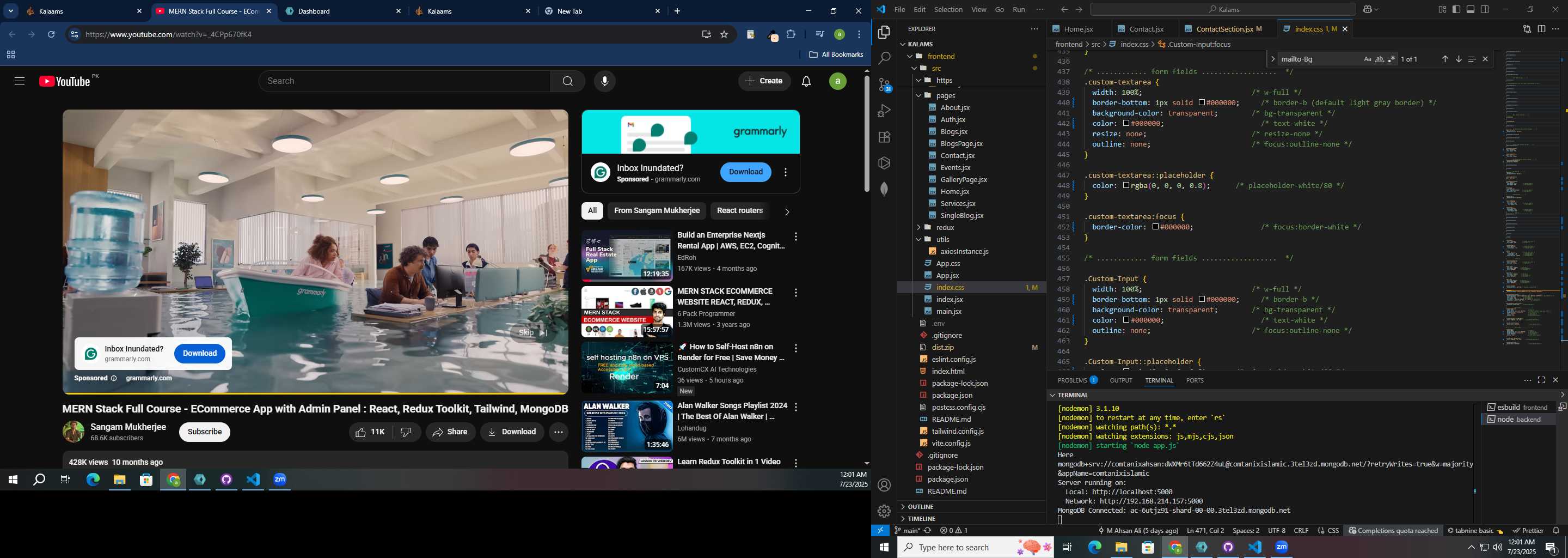This screenshot has height=558, width=1568.
Task: Expand Replace field in find widget
Action: 1272,59
